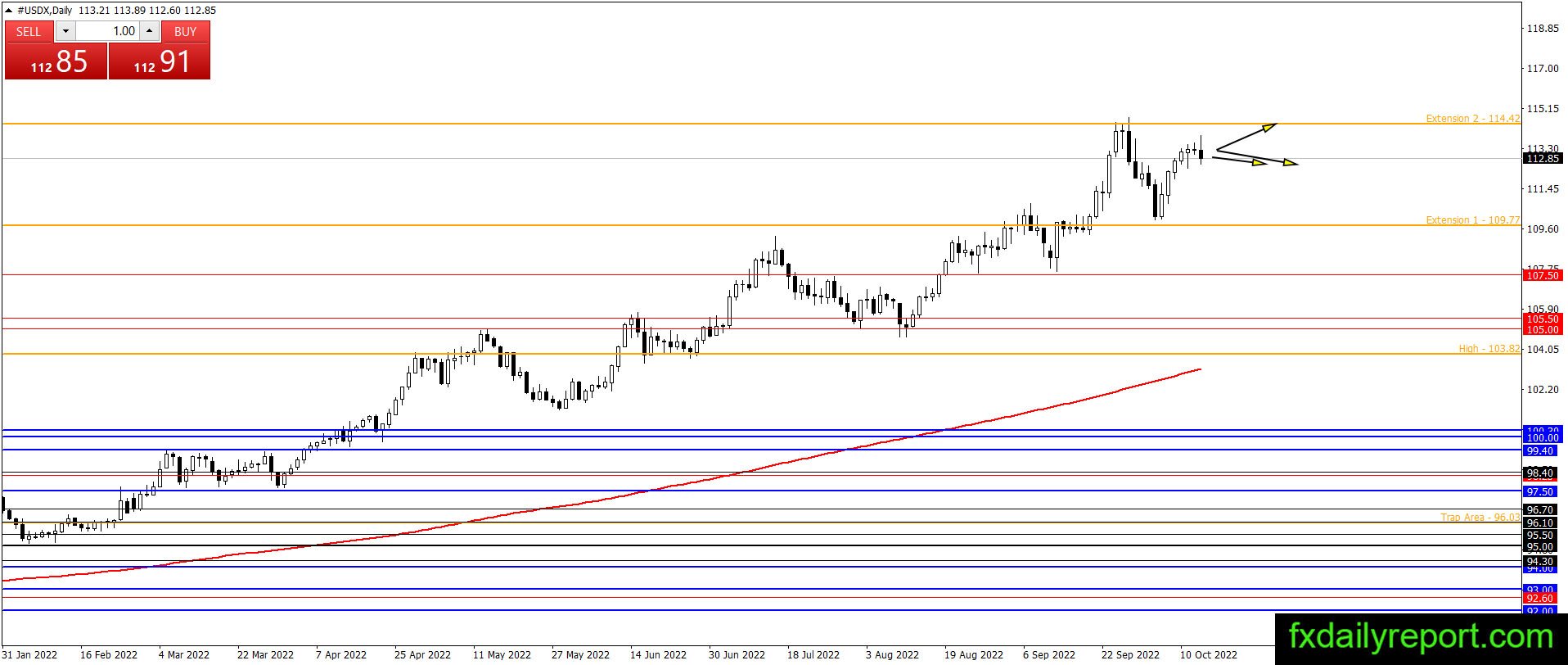Click the blue 97.50 price level tag
The image size is (1568, 665).
point(1543,492)
